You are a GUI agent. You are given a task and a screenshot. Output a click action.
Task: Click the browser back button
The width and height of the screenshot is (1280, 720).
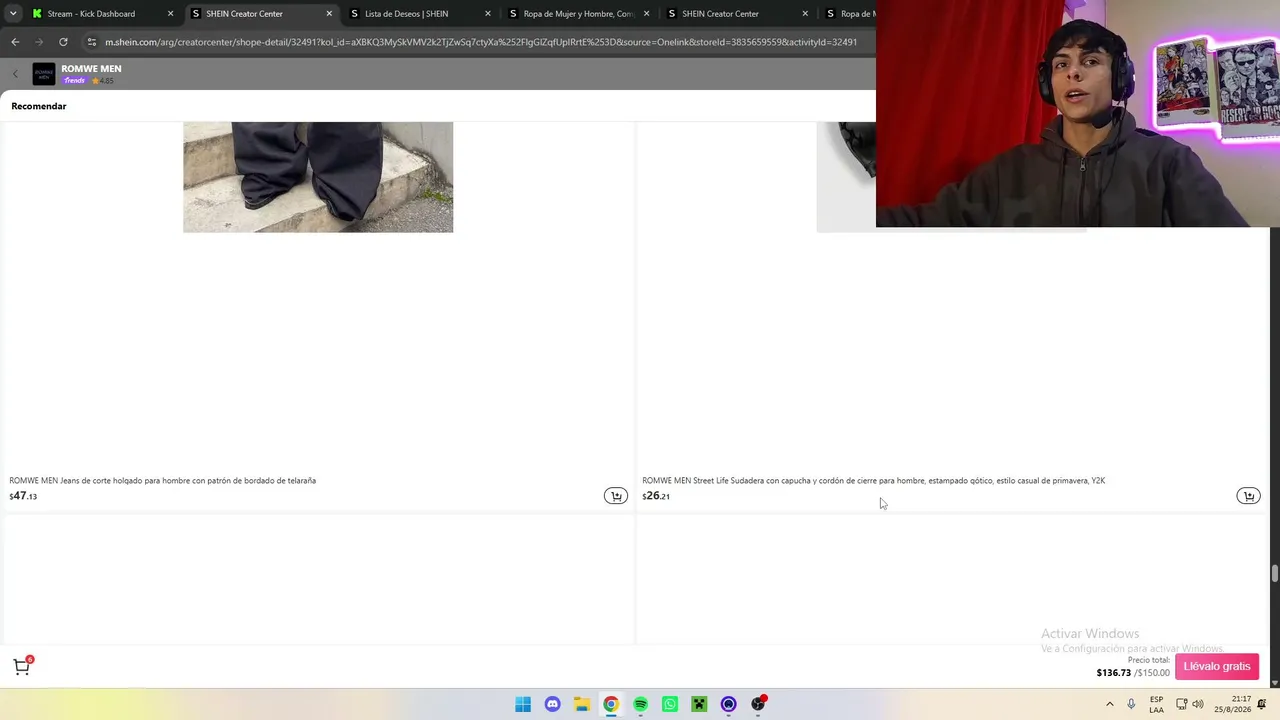click(15, 42)
